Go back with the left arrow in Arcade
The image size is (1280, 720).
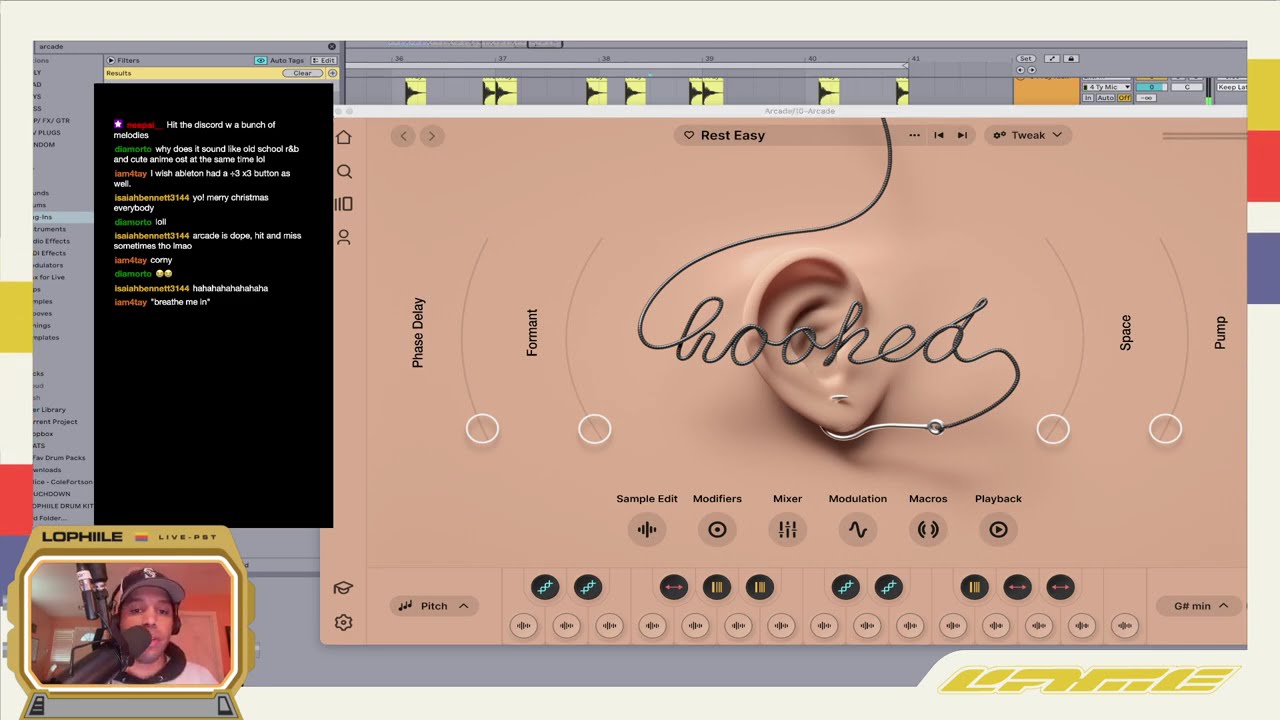click(x=404, y=136)
